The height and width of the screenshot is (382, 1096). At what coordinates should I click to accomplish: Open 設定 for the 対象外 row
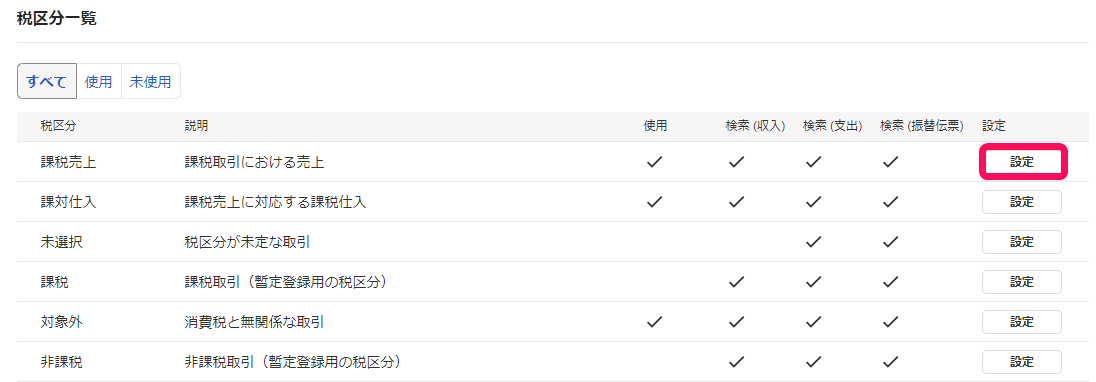coord(1021,322)
